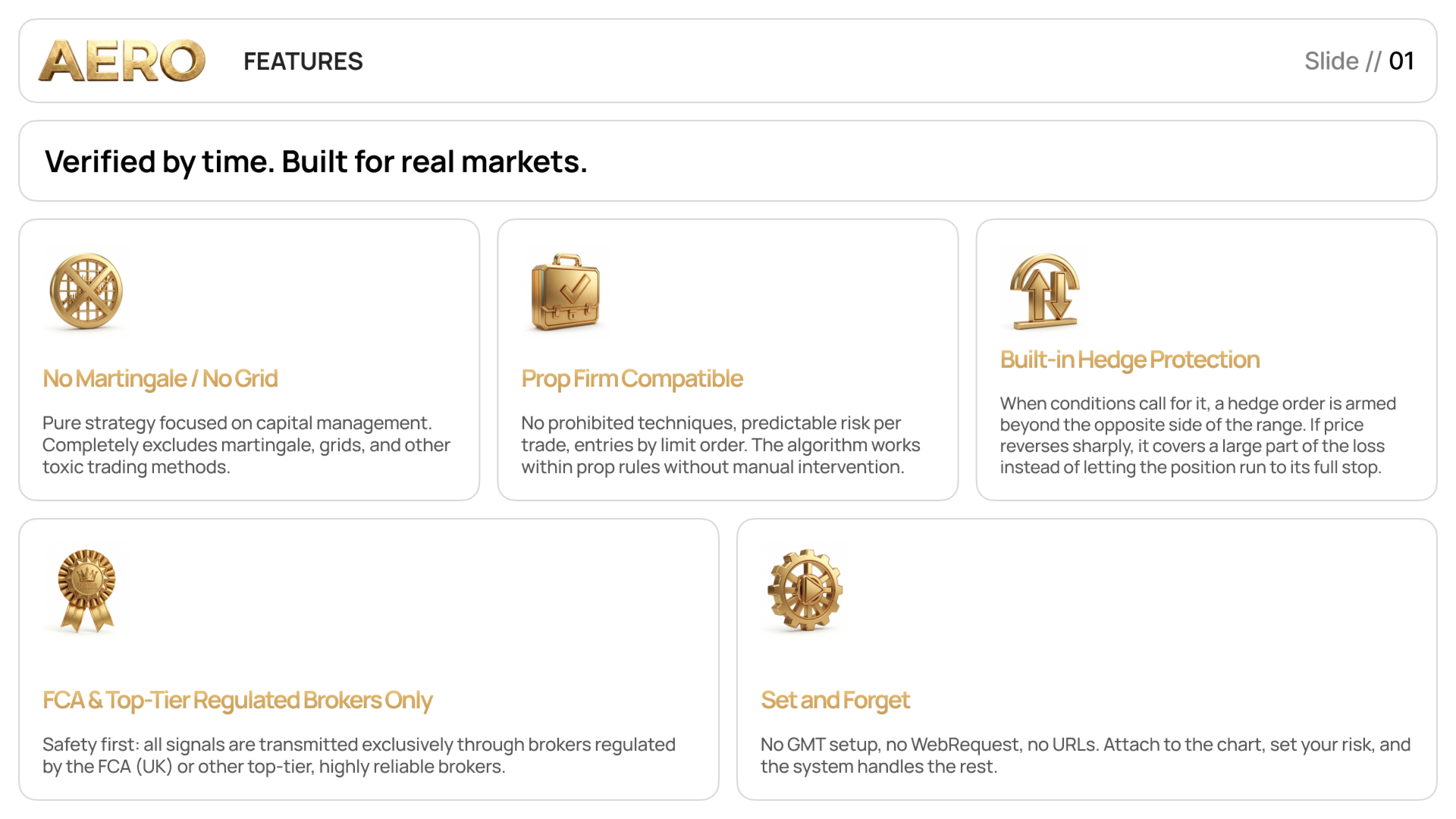Open the Set and Forget heading

(x=835, y=700)
